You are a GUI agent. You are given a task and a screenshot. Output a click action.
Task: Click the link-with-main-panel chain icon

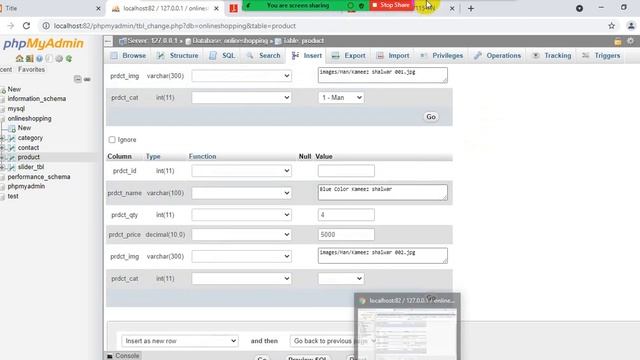[x=87, y=79]
